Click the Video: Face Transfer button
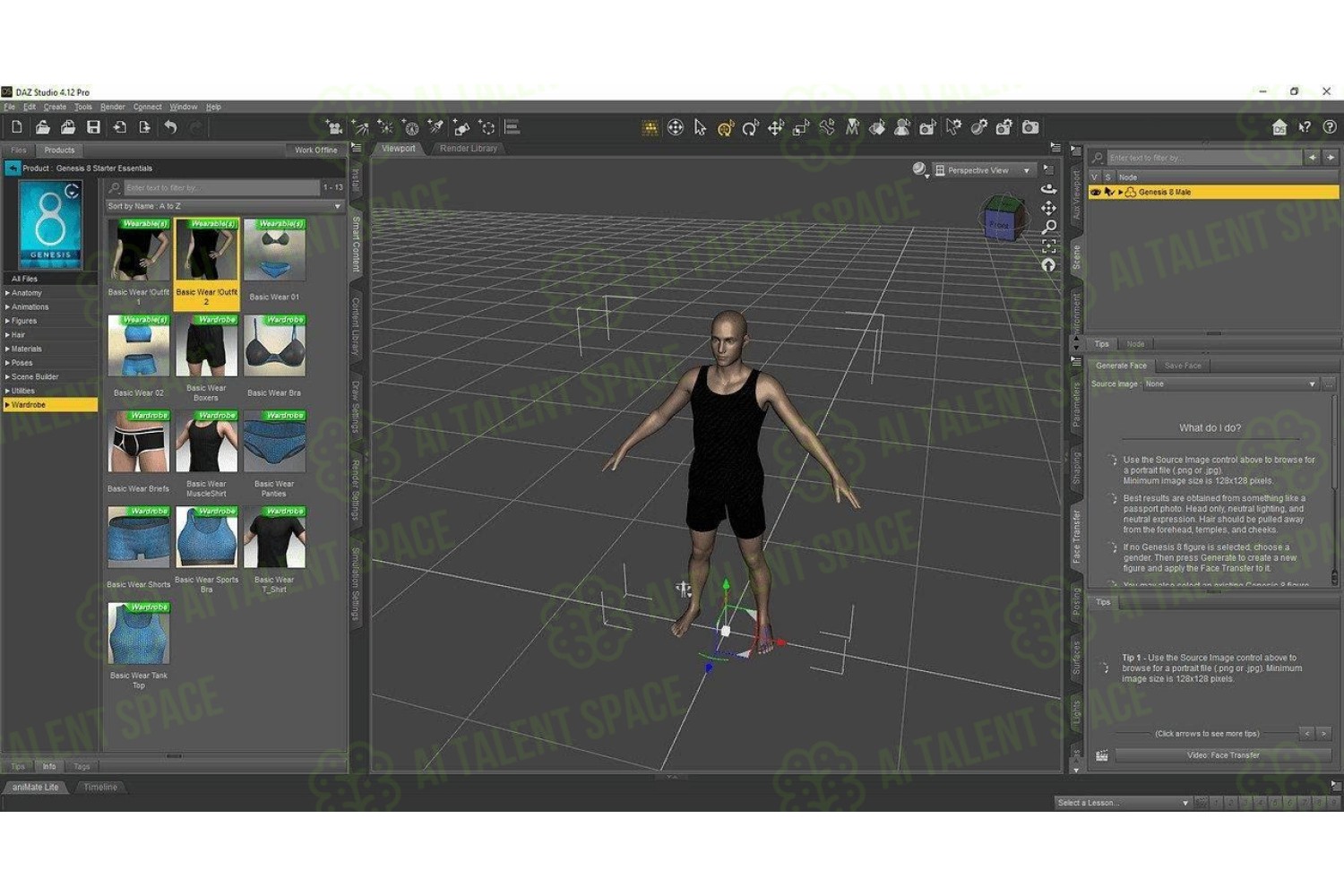Viewport: 1344px width, 896px height. [x=1222, y=755]
